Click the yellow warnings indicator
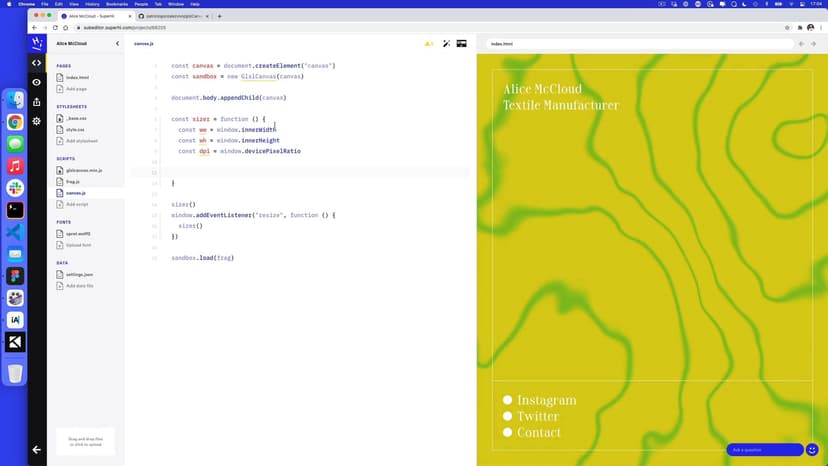This screenshot has height=466, width=828. tap(429, 44)
